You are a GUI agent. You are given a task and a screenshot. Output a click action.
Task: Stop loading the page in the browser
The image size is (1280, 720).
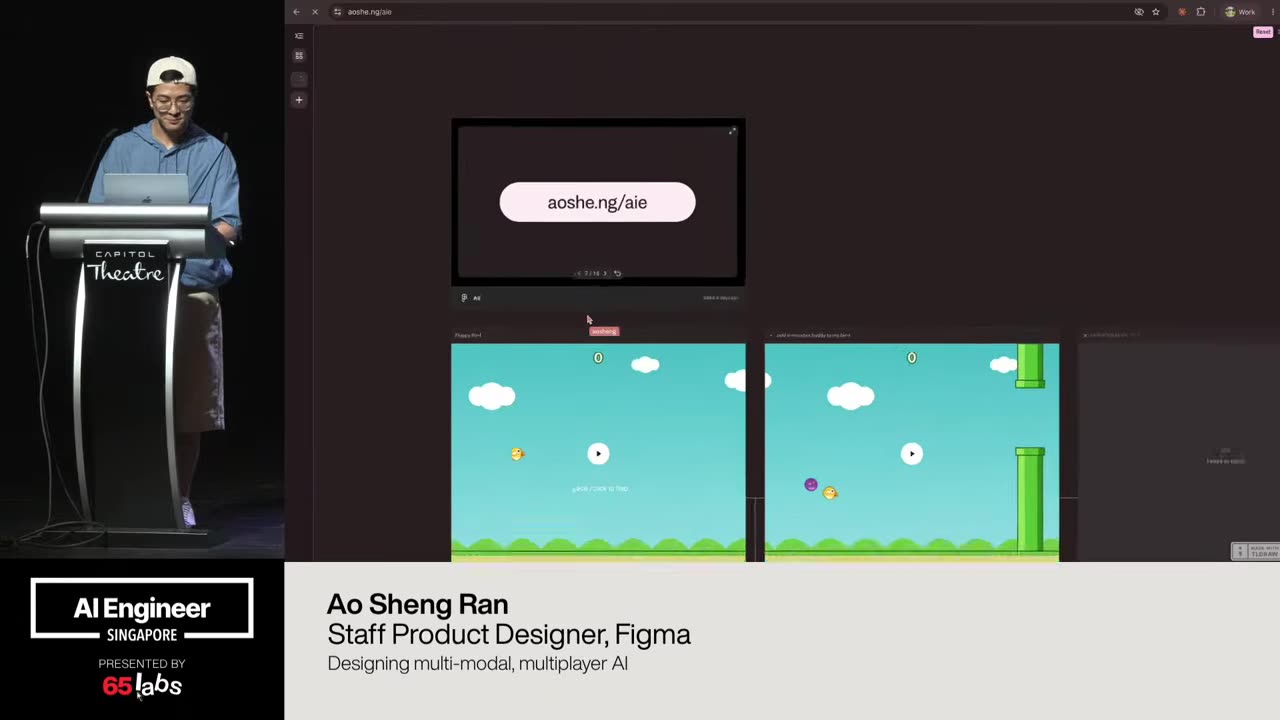tap(314, 12)
